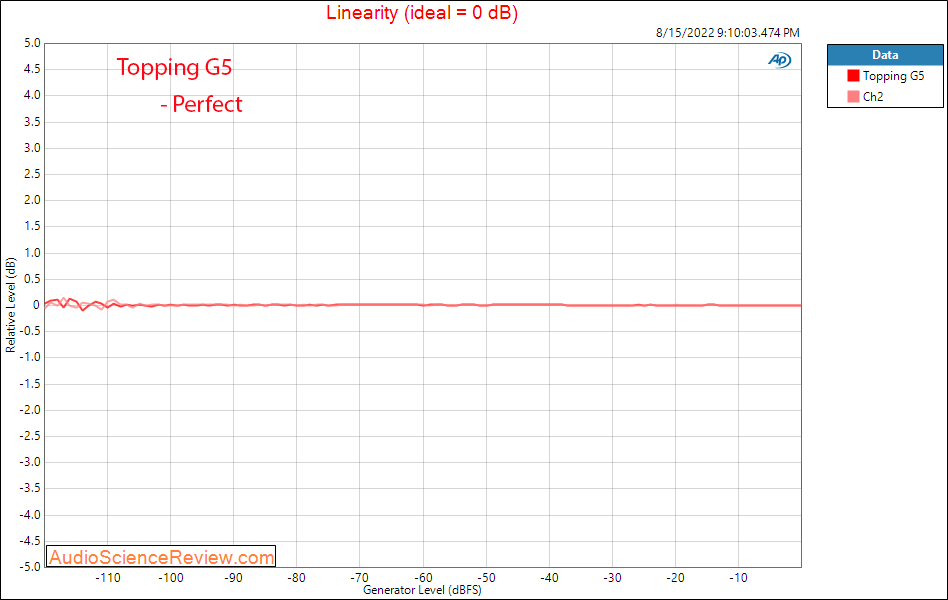Click the positive 1.5 y-axis tick label

pos(32,226)
